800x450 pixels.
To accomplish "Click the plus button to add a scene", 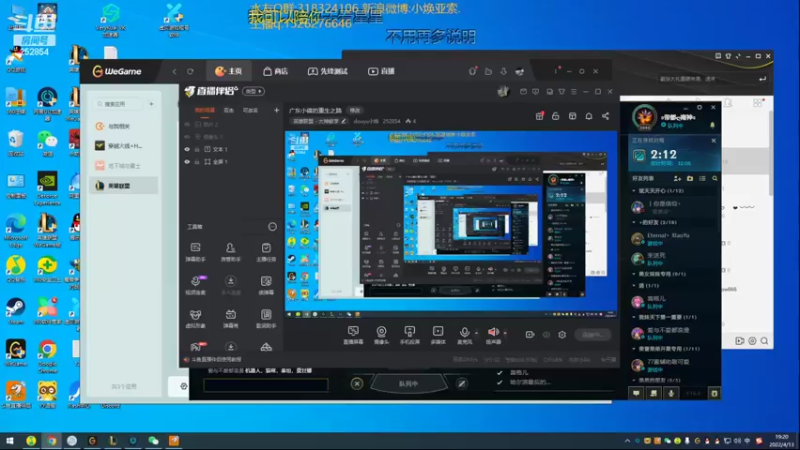I will [277, 110].
